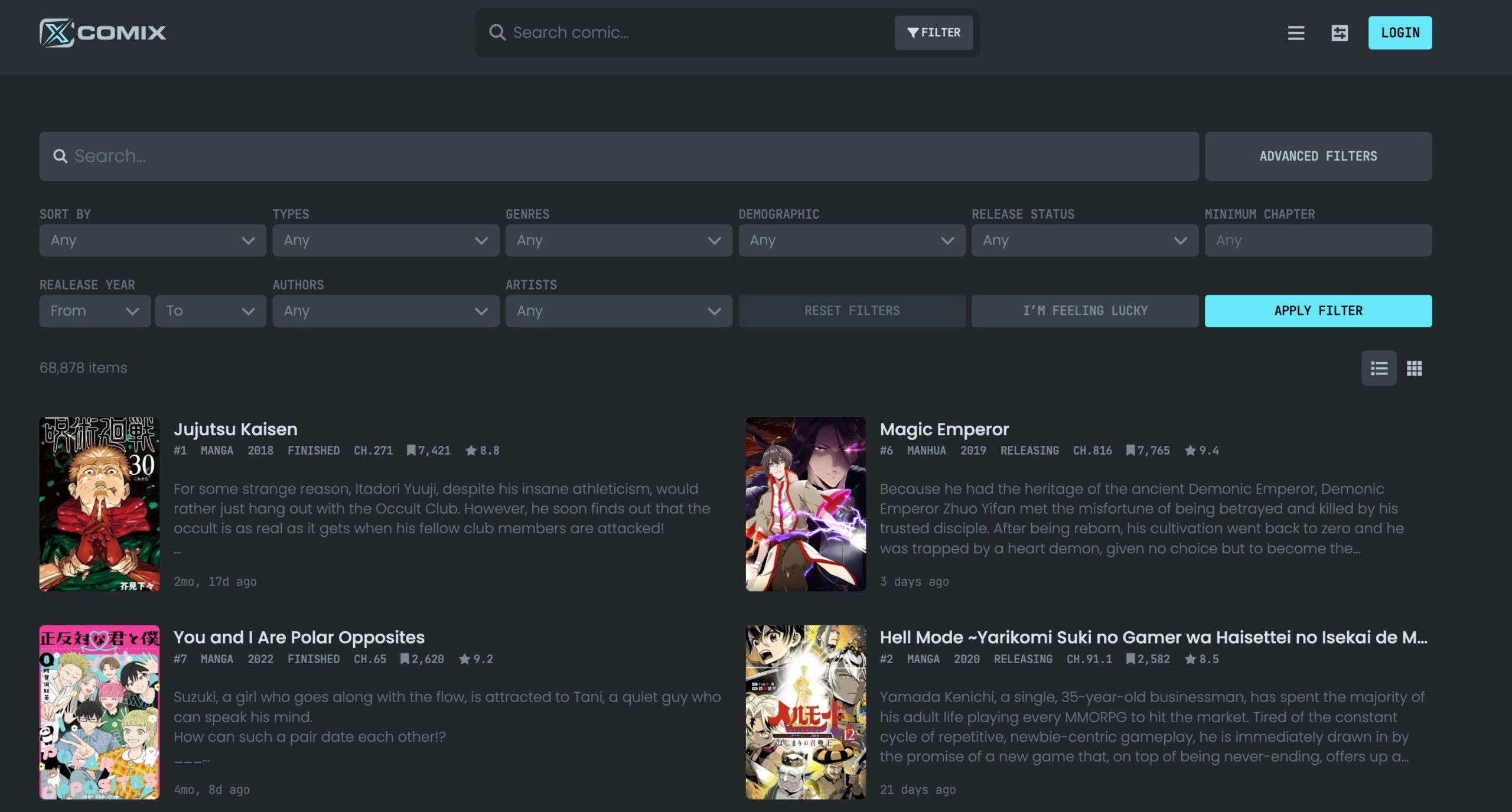Open the Sort By dropdown
The width and height of the screenshot is (1512, 812).
152,240
